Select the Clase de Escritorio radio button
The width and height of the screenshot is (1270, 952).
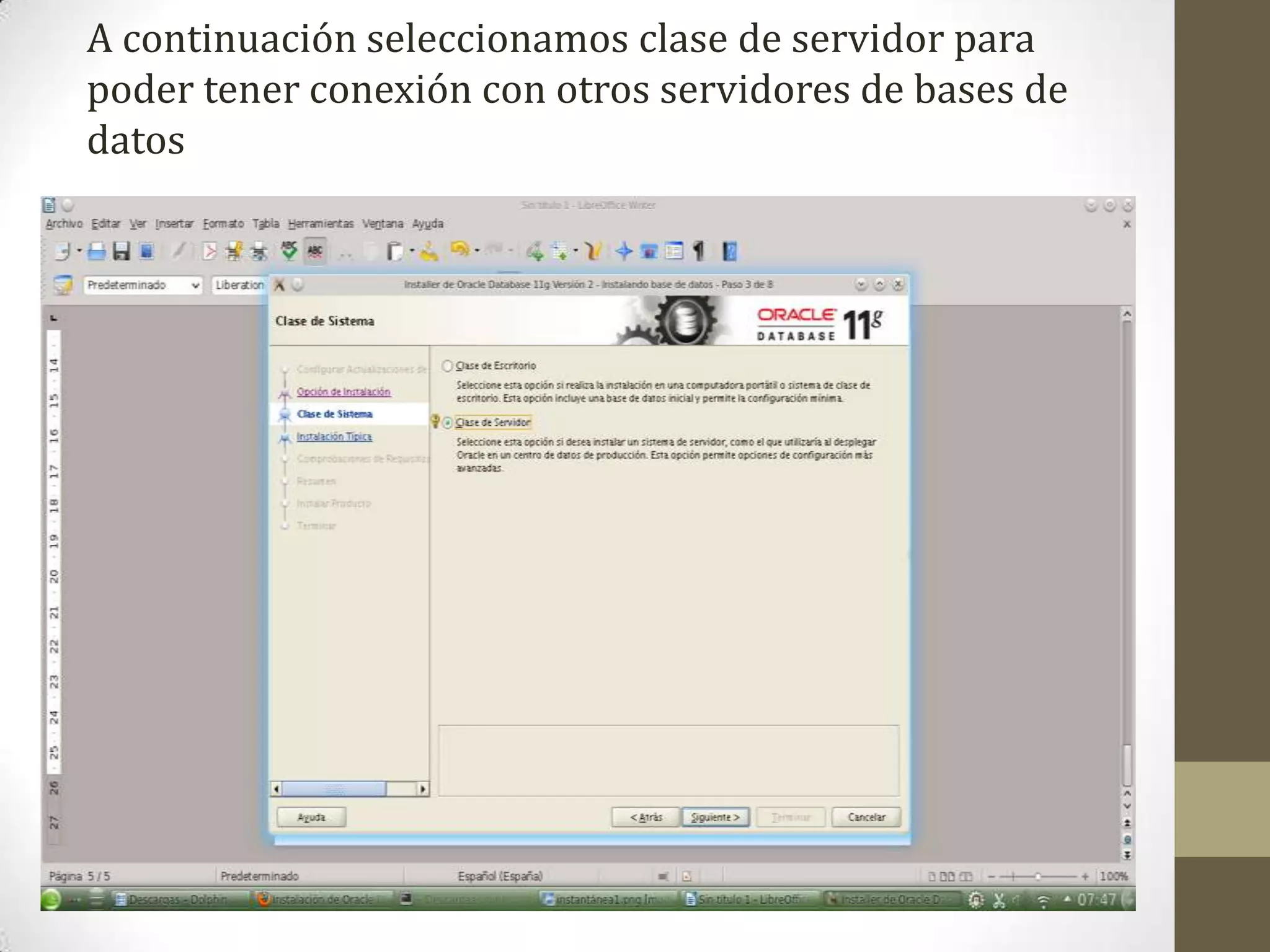447,366
